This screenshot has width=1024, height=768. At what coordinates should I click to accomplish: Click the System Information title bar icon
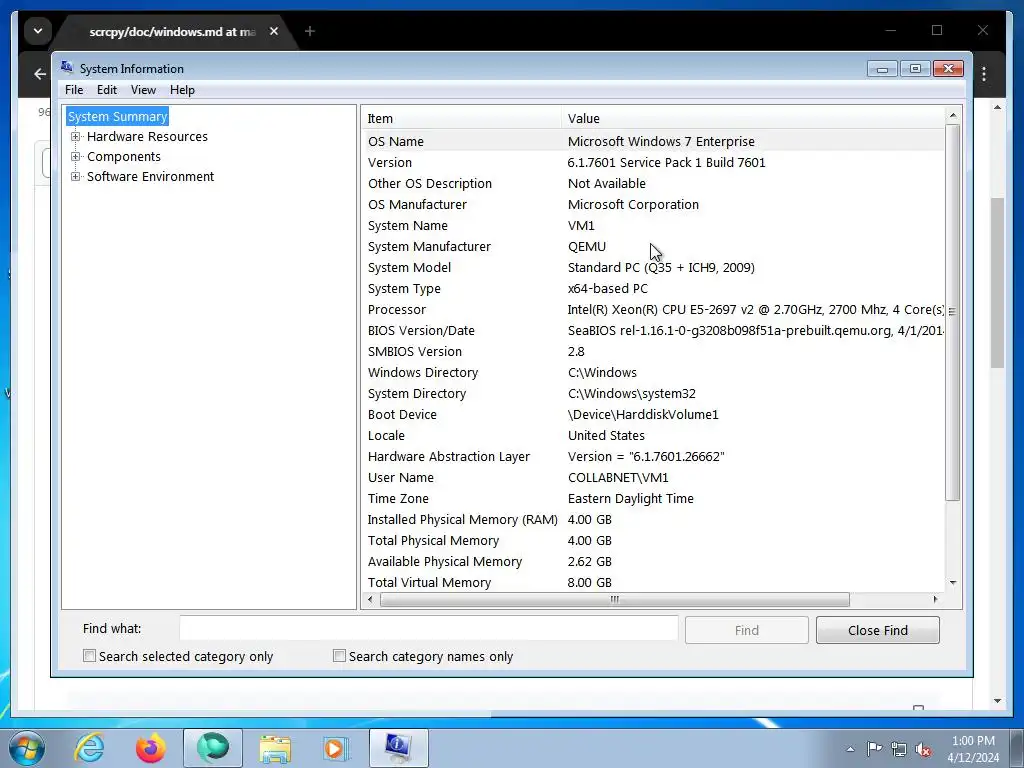click(67, 67)
